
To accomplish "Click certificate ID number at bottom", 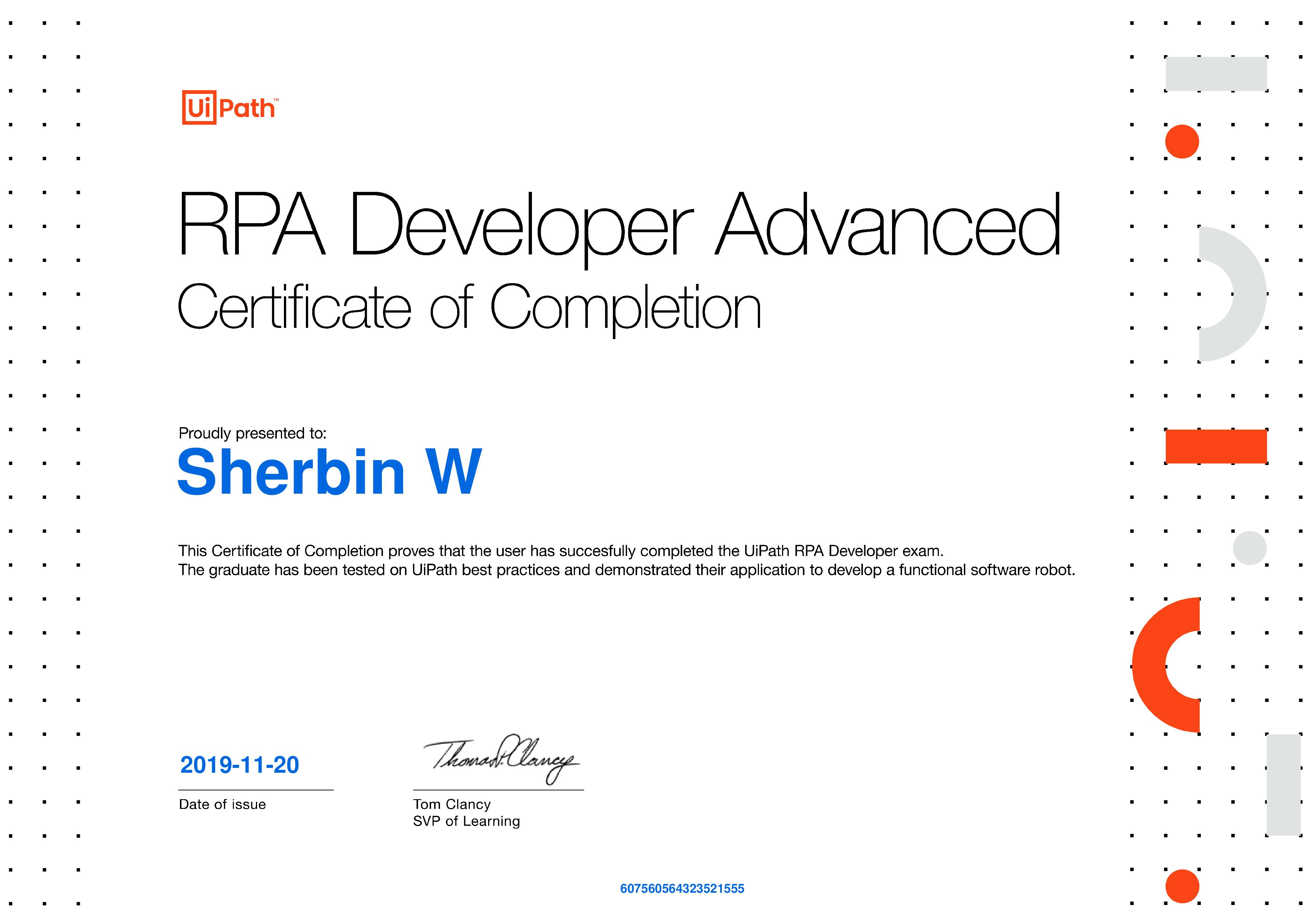I will coord(681,889).
